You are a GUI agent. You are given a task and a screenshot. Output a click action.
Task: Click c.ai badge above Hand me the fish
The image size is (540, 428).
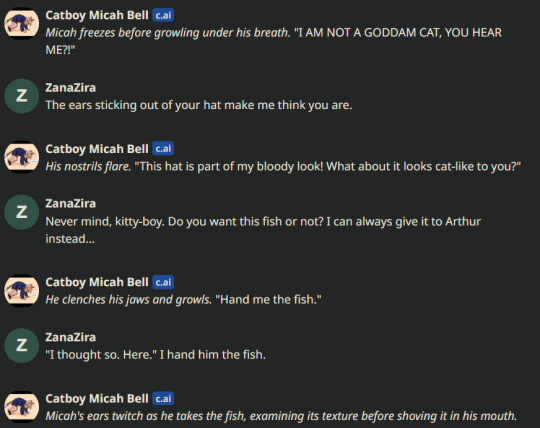(163, 282)
